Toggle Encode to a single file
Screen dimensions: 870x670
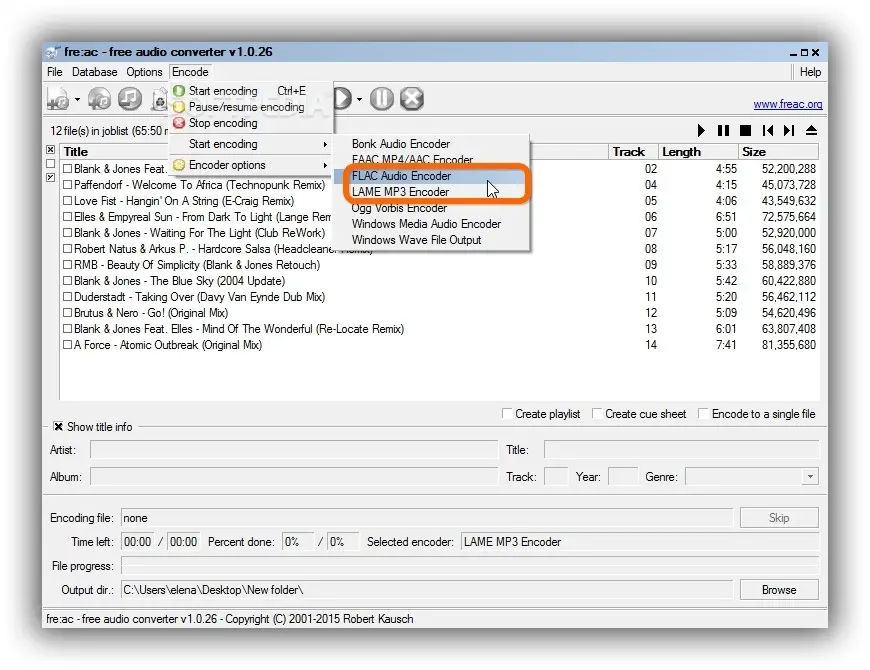click(704, 414)
